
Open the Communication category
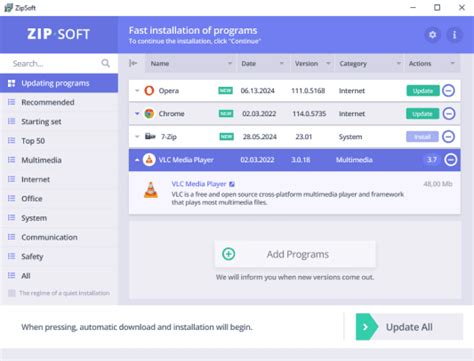(59, 237)
